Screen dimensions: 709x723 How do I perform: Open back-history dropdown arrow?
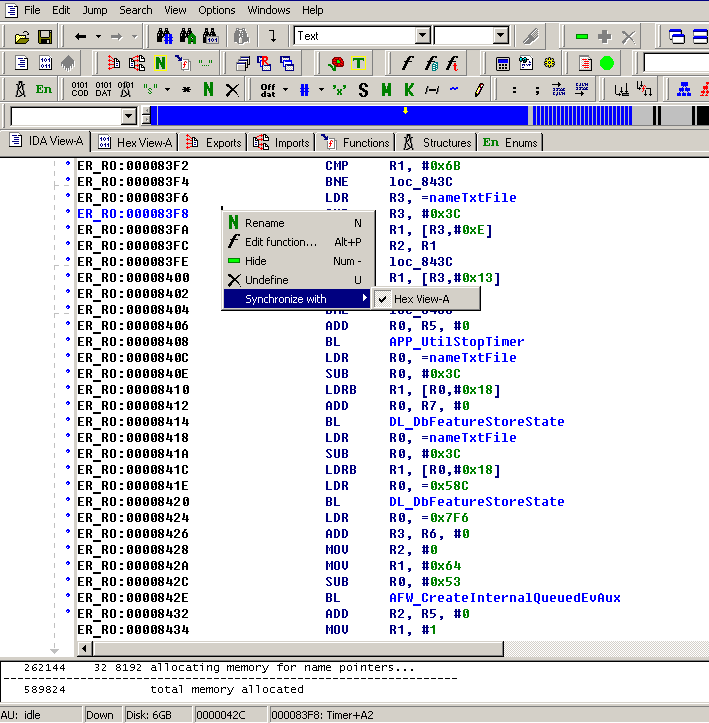tap(98, 36)
